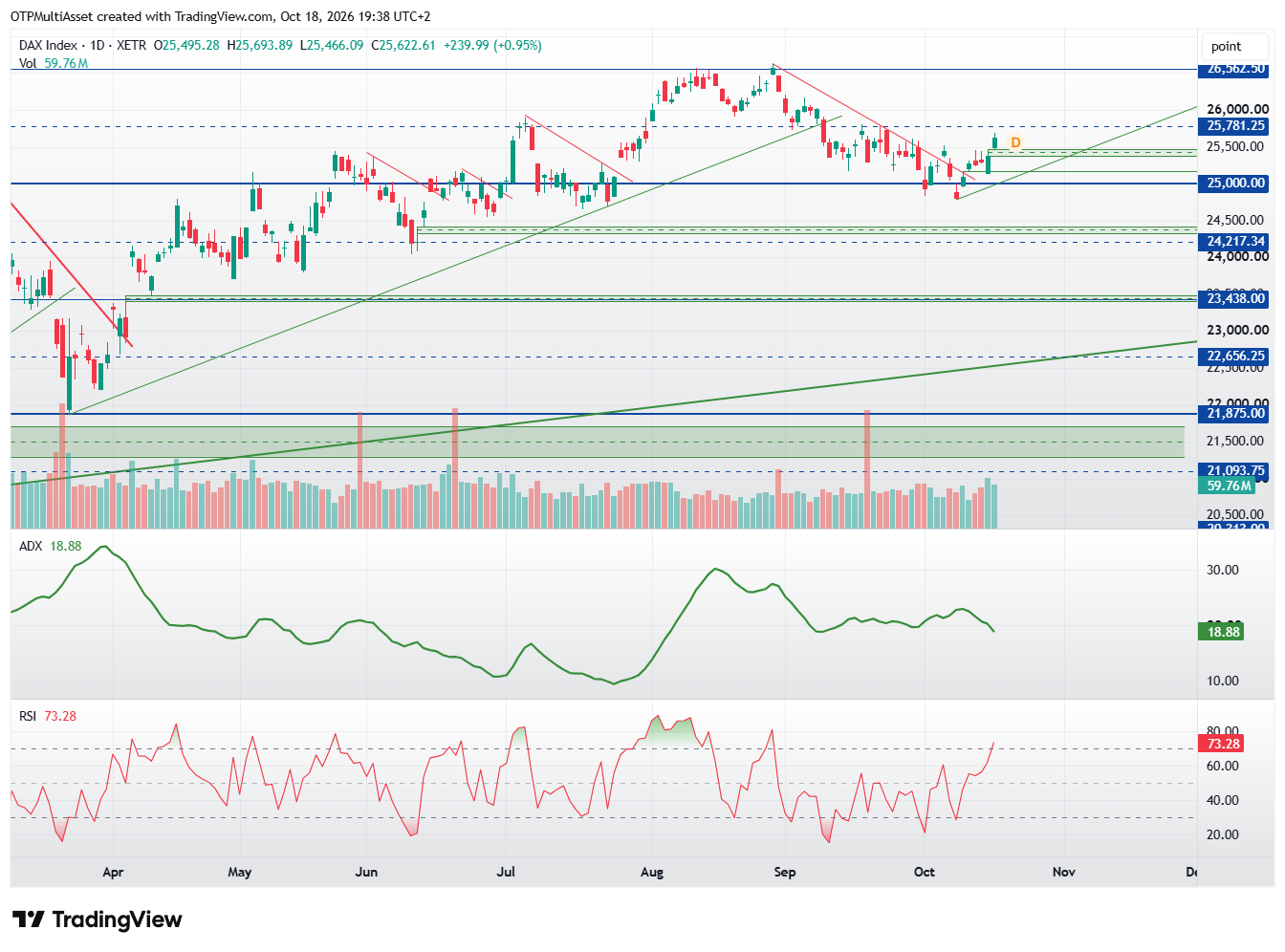Image resolution: width=1285 pixels, height=952 pixels.
Task: Click the 22,656.25 price level tag
Action: (1235, 357)
